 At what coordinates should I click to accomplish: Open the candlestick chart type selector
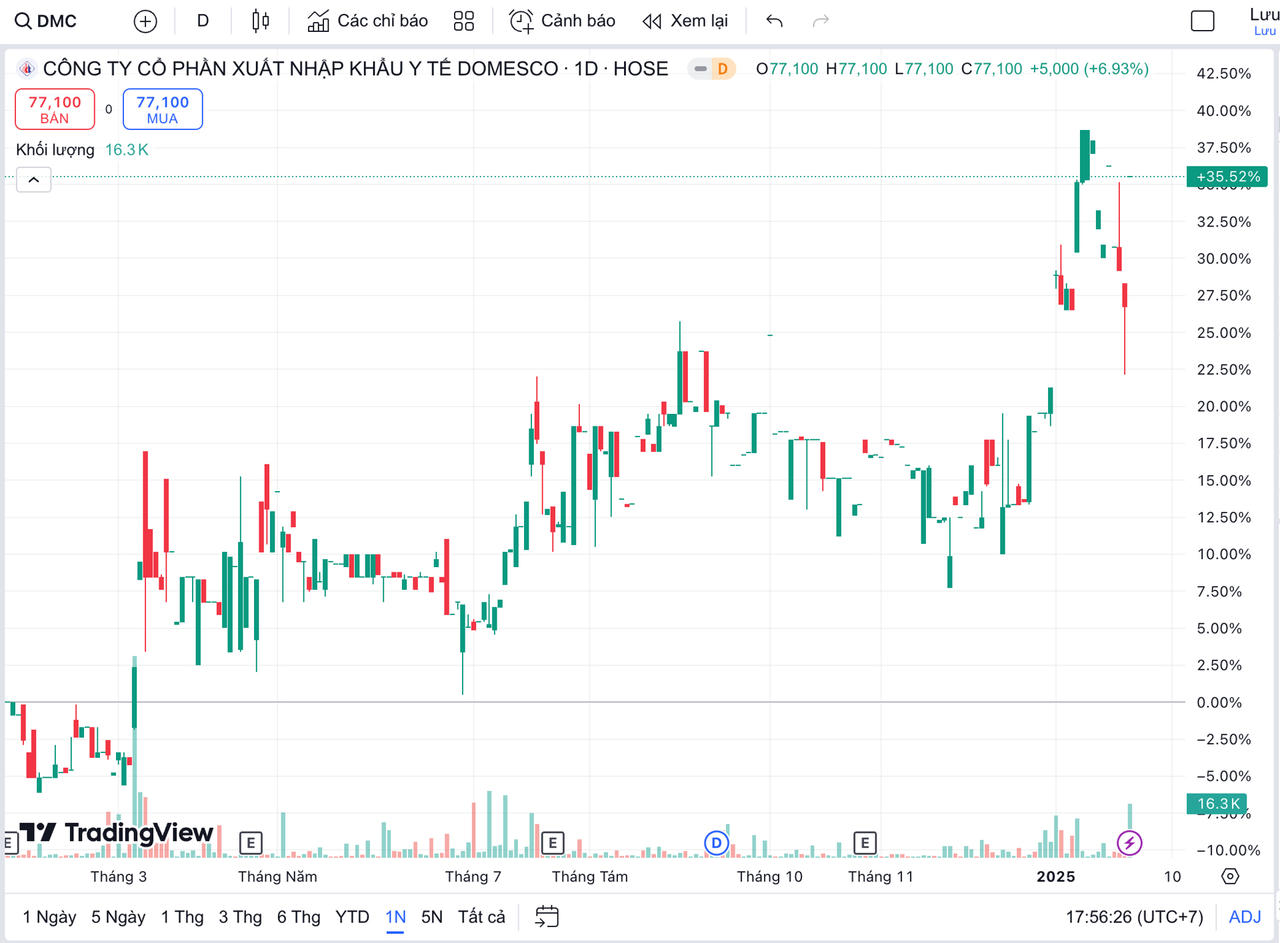pyautogui.click(x=261, y=21)
